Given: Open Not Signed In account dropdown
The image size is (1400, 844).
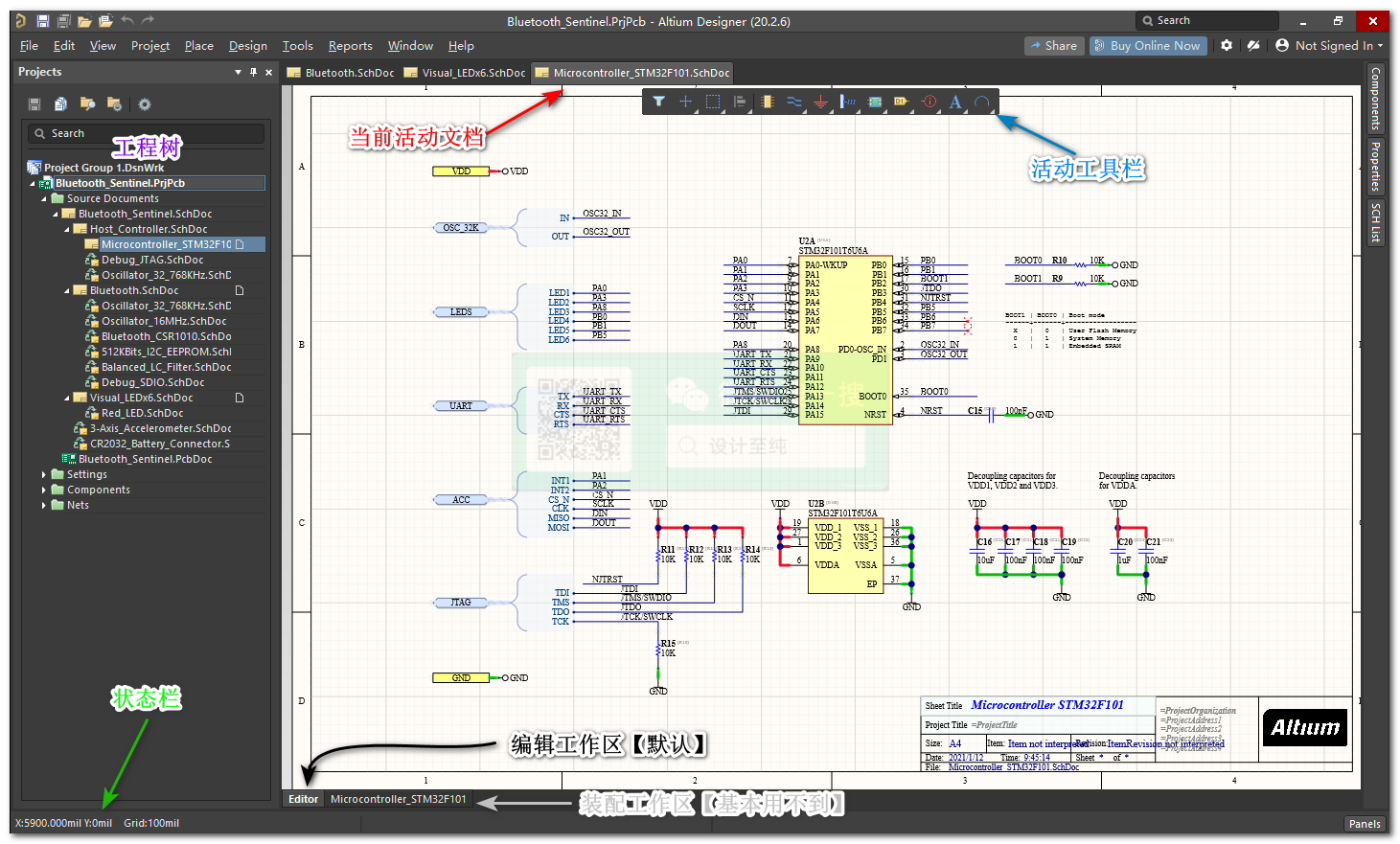Looking at the screenshot, I should coord(1328,45).
